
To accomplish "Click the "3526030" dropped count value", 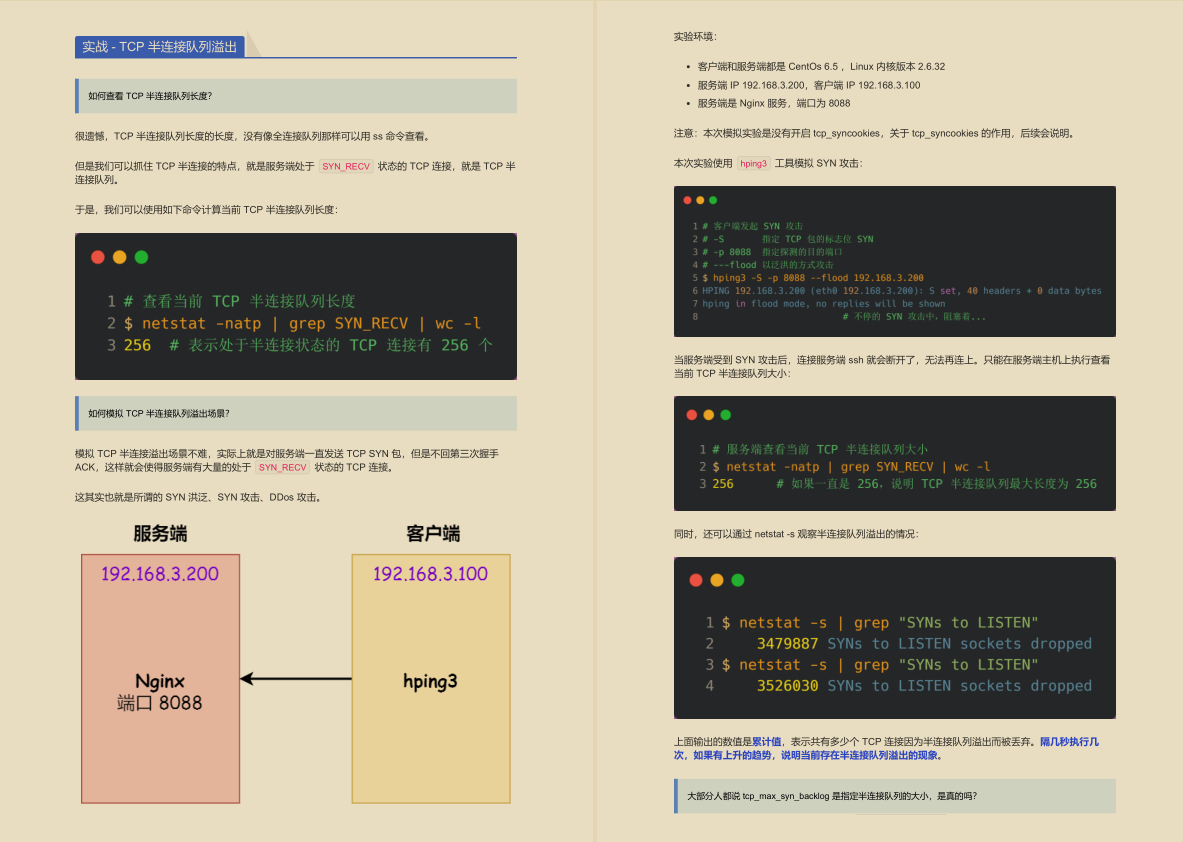I will [788, 686].
